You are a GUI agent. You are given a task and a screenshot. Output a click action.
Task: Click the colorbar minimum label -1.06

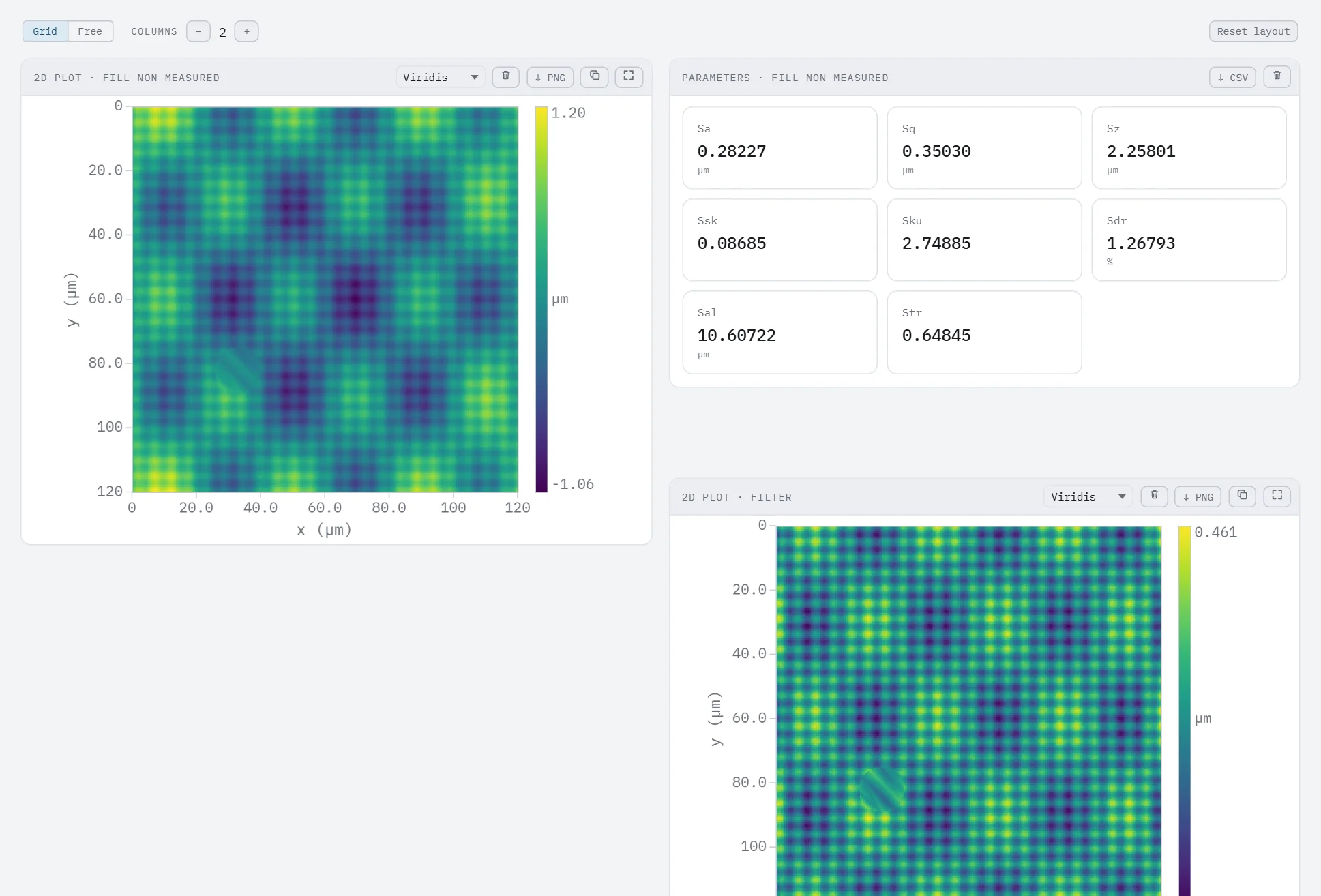click(573, 484)
